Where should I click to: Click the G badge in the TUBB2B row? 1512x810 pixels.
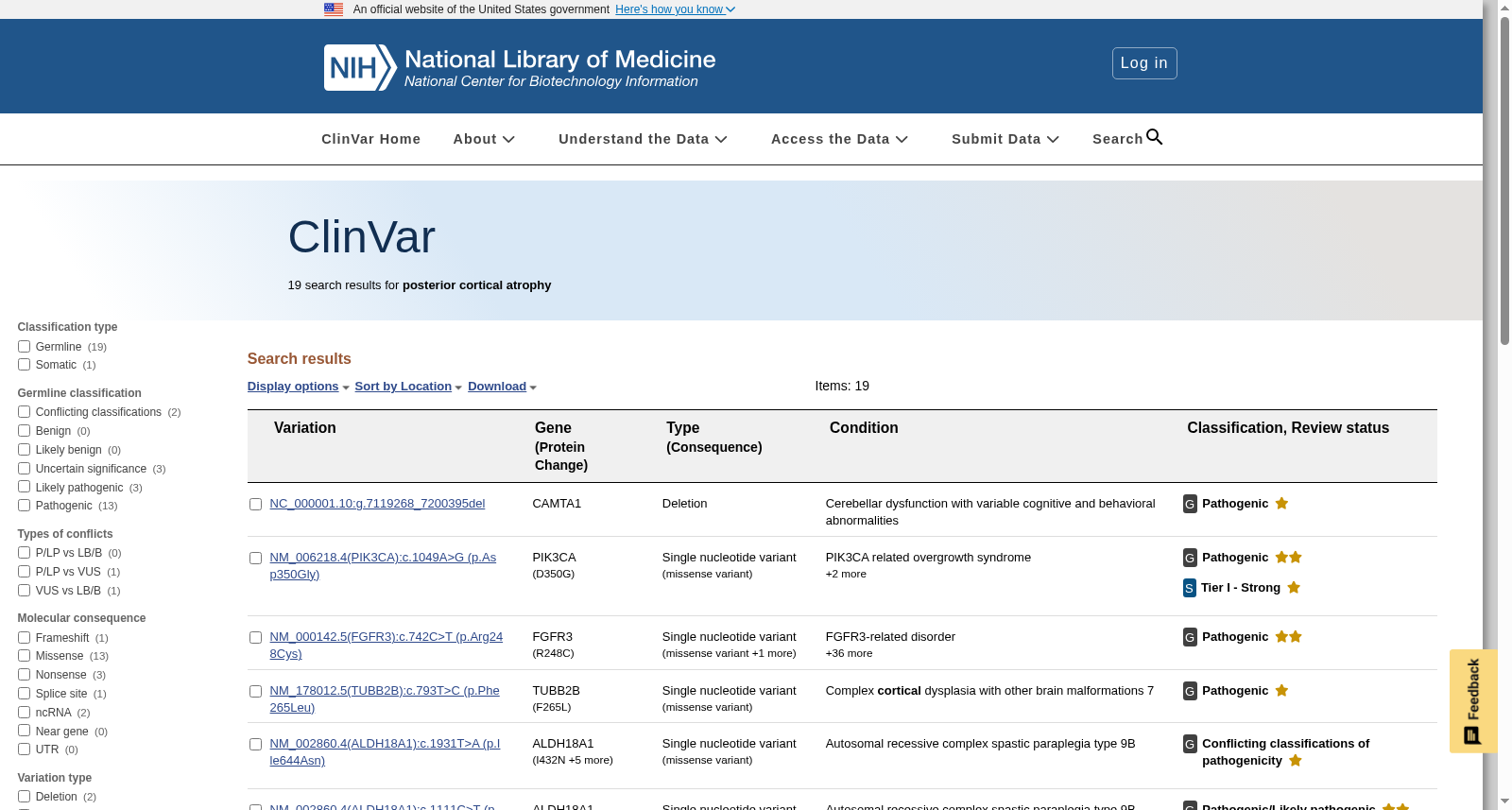pos(1190,691)
